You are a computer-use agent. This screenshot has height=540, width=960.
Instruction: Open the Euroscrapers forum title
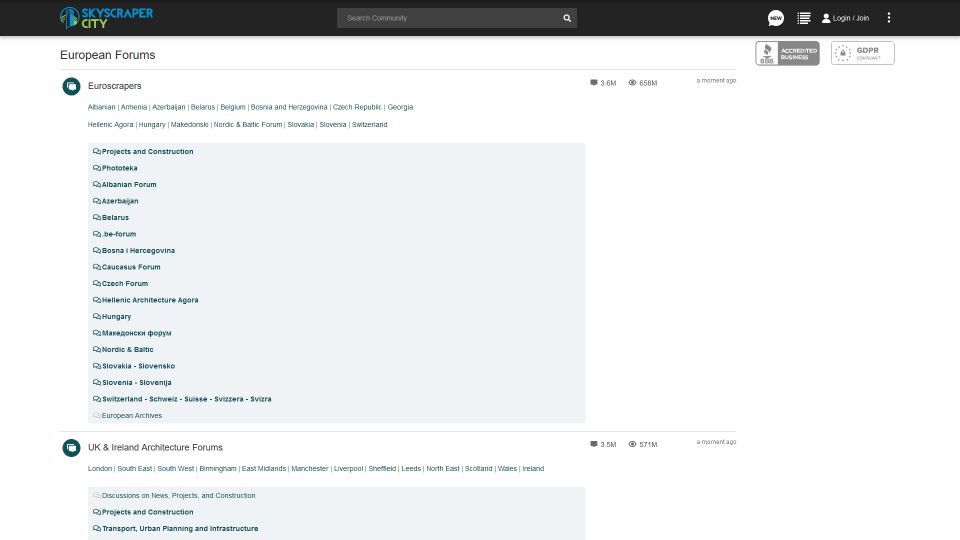coord(114,86)
